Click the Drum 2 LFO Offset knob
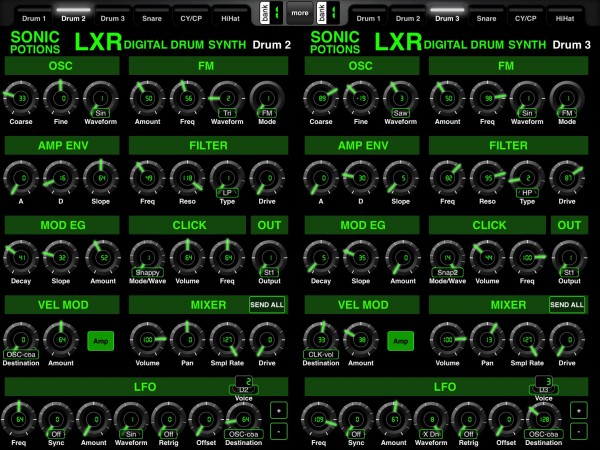This screenshot has height=450, width=600. [206, 420]
